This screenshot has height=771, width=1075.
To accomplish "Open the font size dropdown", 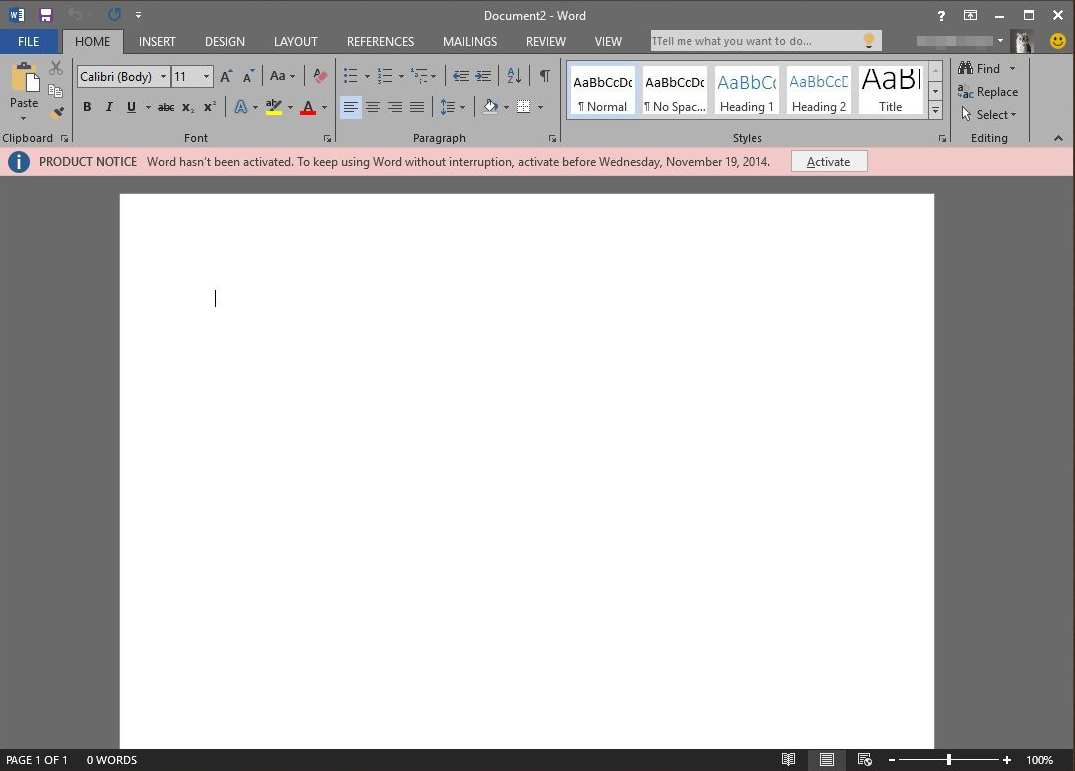I will tap(206, 77).
